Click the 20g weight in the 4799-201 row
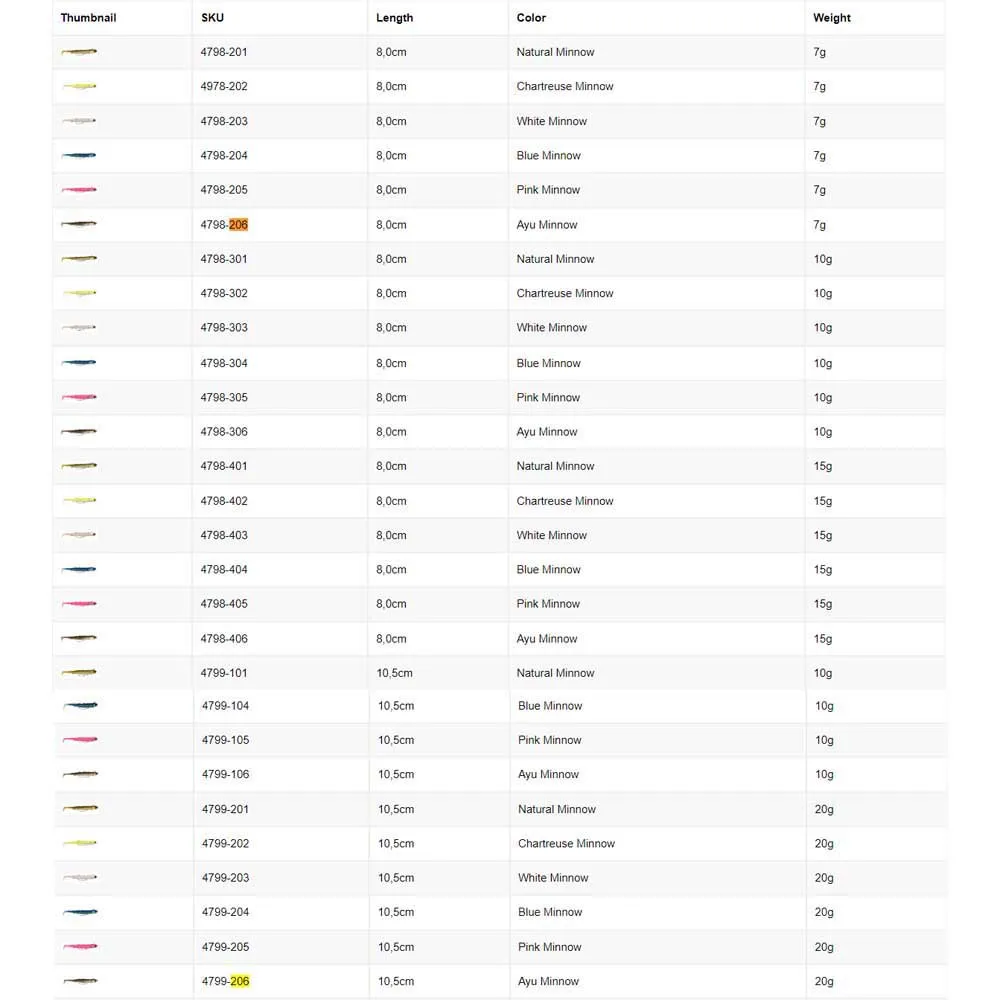This screenshot has width=1000, height=1000. tap(824, 810)
